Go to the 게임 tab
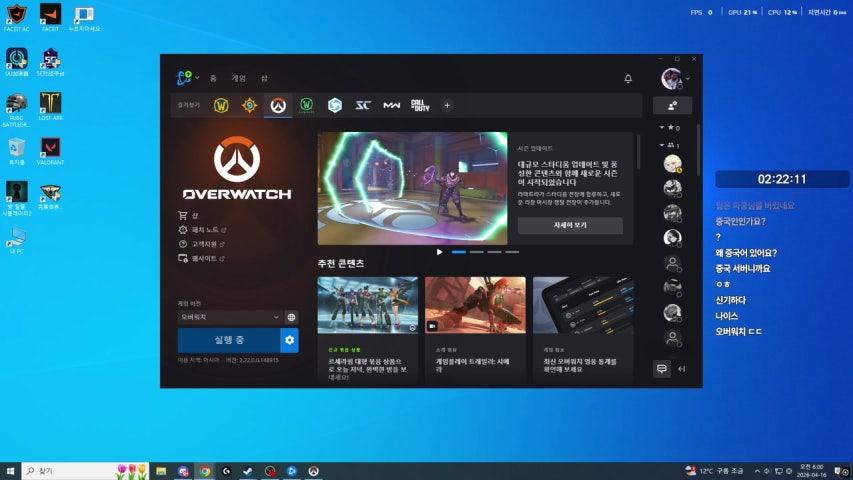 [x=239, y=78]
